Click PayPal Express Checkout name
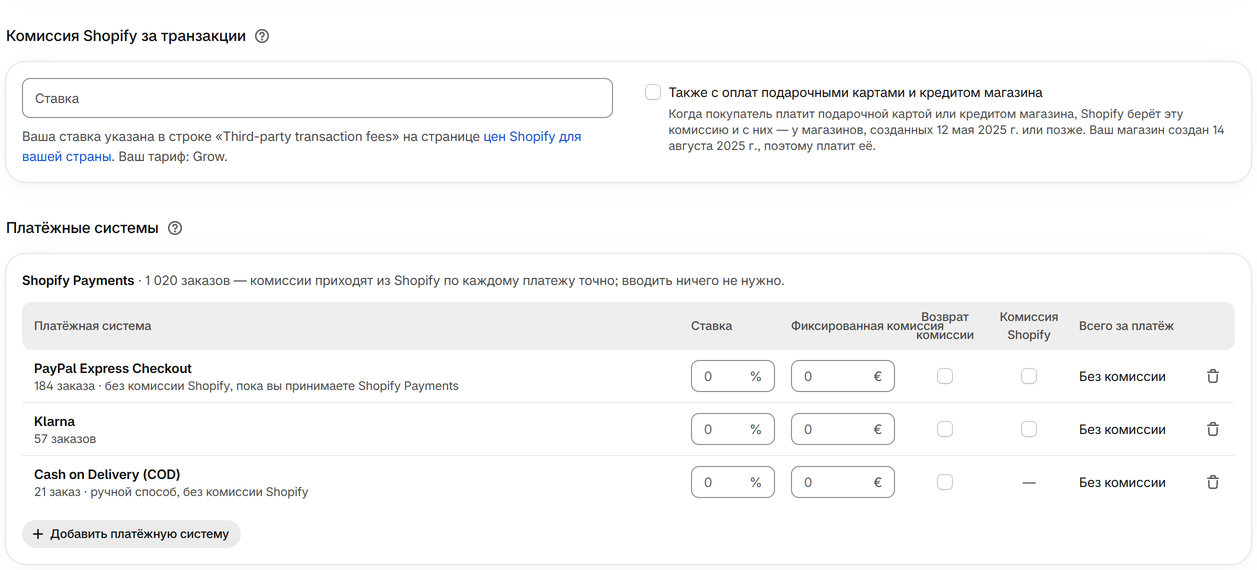The height and width of the screenshot is (570, 1257). (x=113, y=368)
